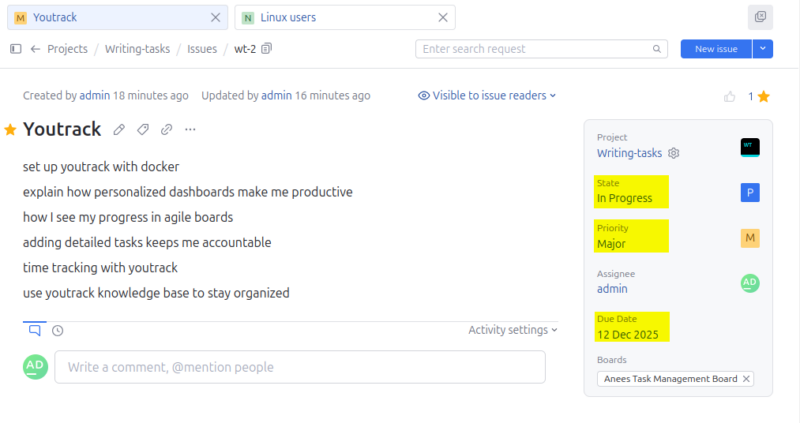
Task: Open the more actions ellipsis menu
Action: (190, 130)
